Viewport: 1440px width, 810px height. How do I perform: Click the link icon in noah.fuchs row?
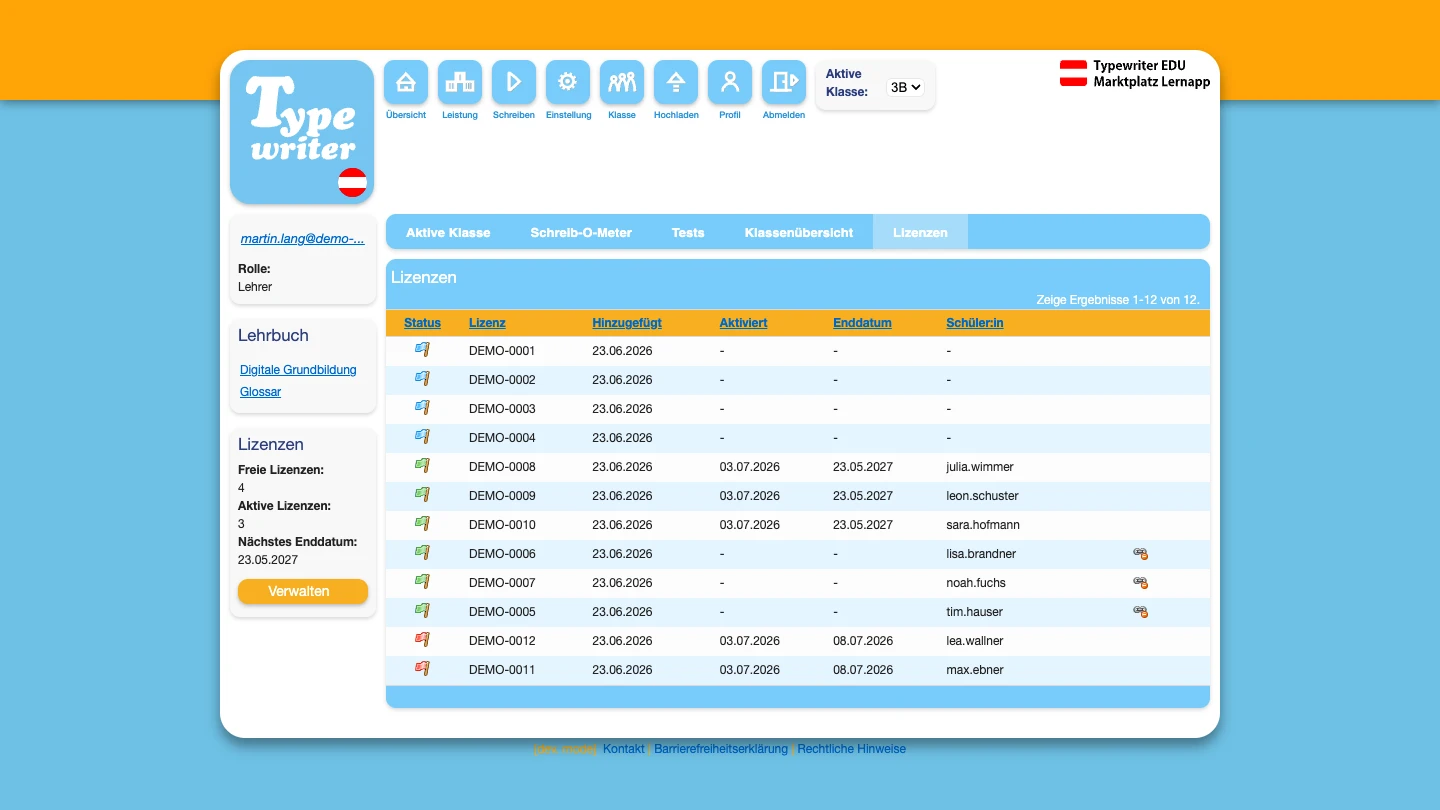(1140, 582)
